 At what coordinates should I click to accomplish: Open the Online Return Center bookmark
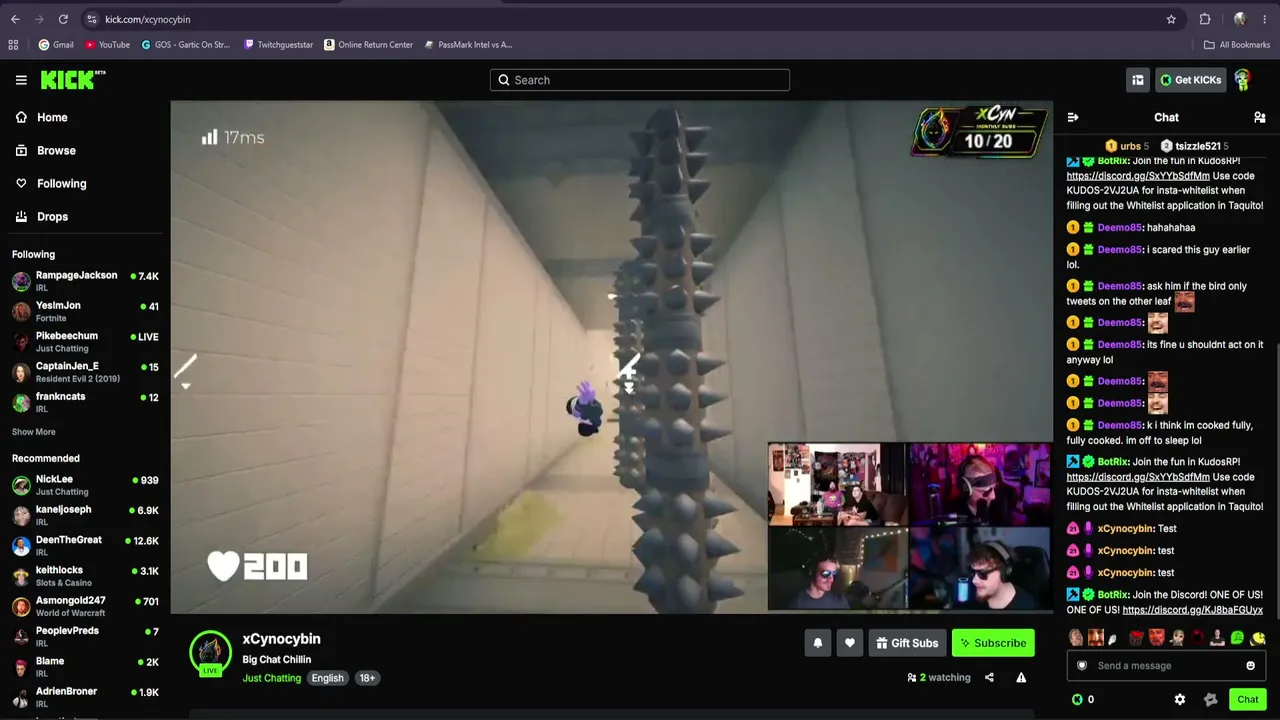(368, 44)
